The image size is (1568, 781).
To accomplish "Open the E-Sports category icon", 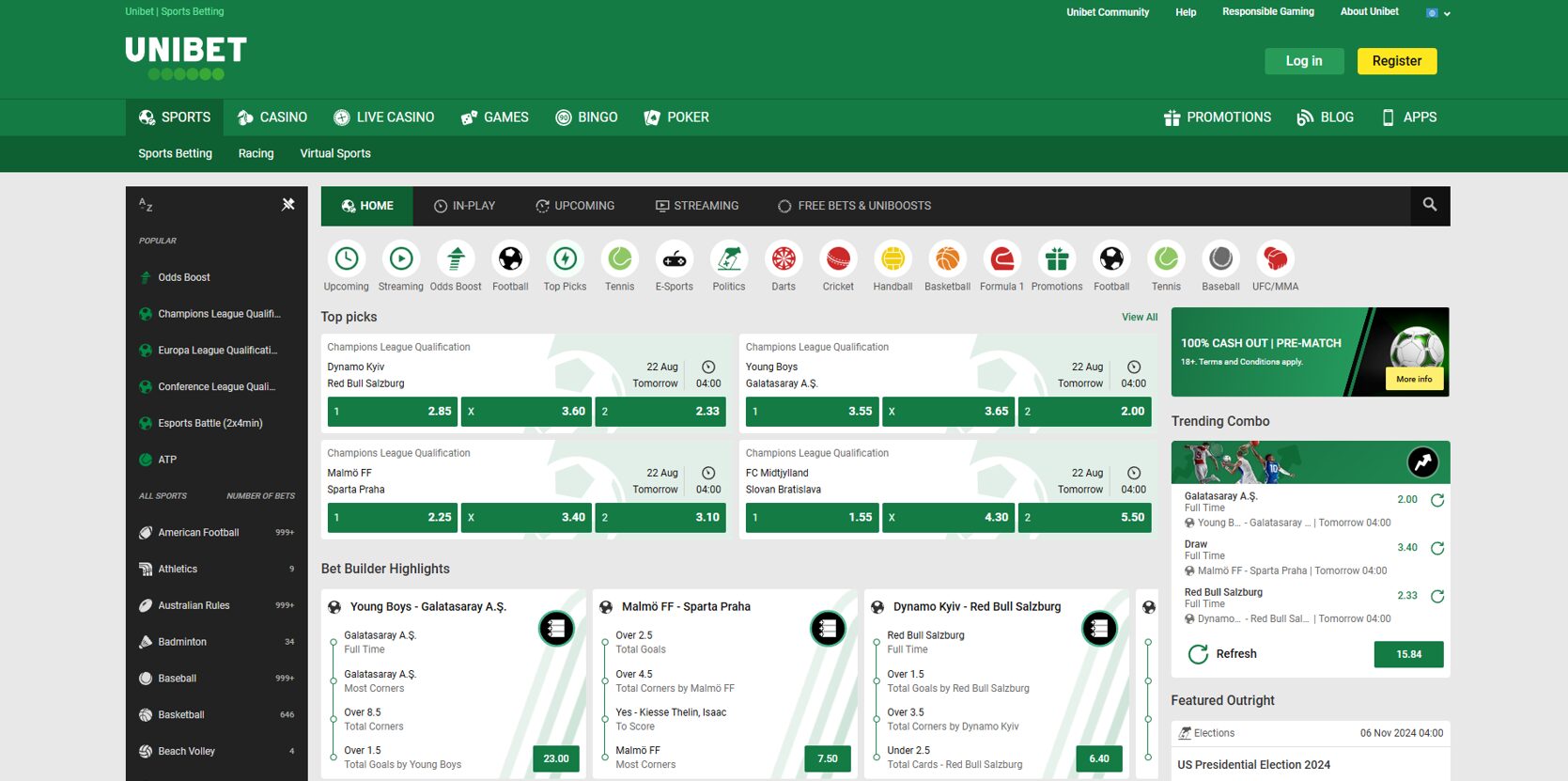I will click(x=675, y=258).
